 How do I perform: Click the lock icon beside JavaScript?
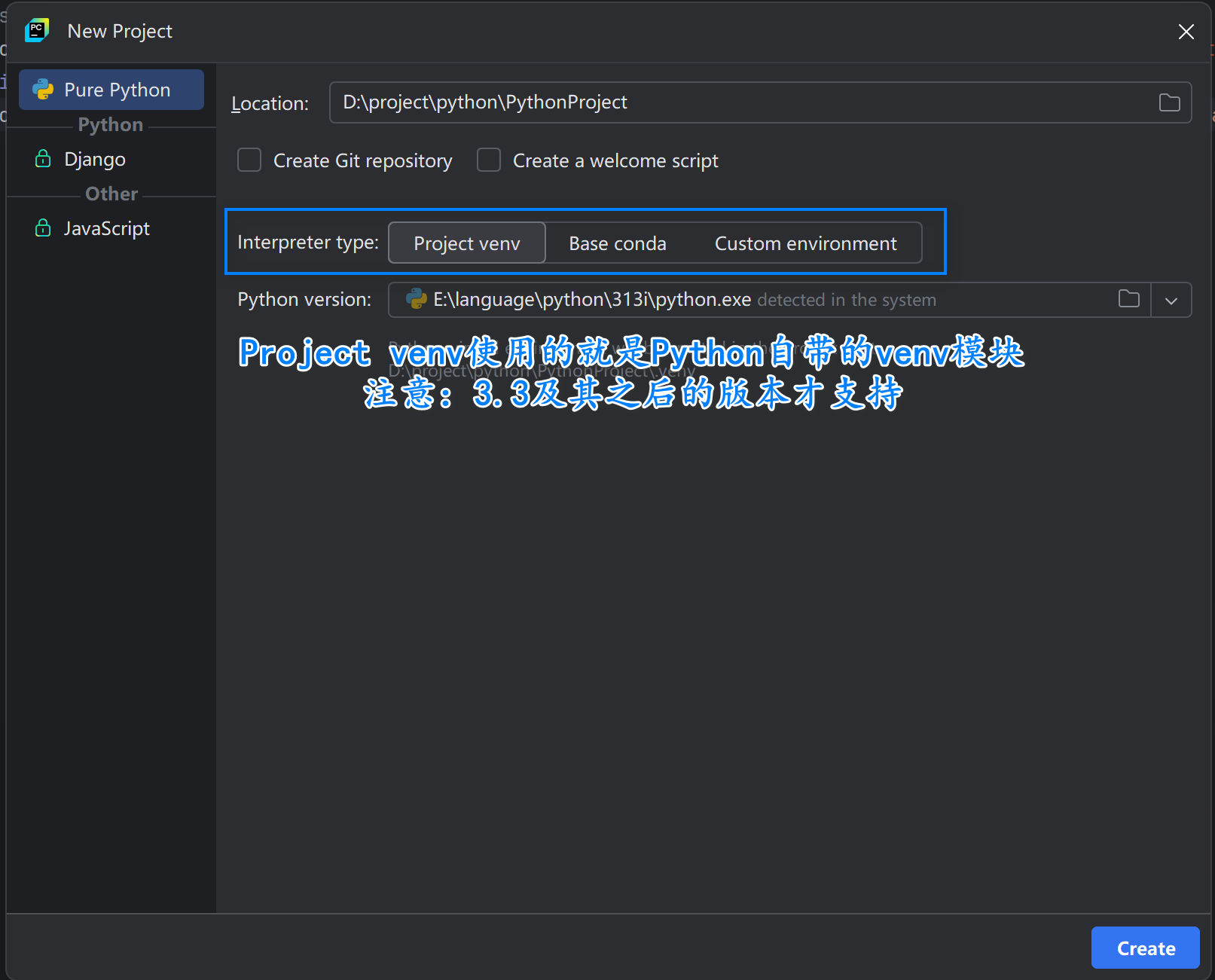click(x=43, y=228)
